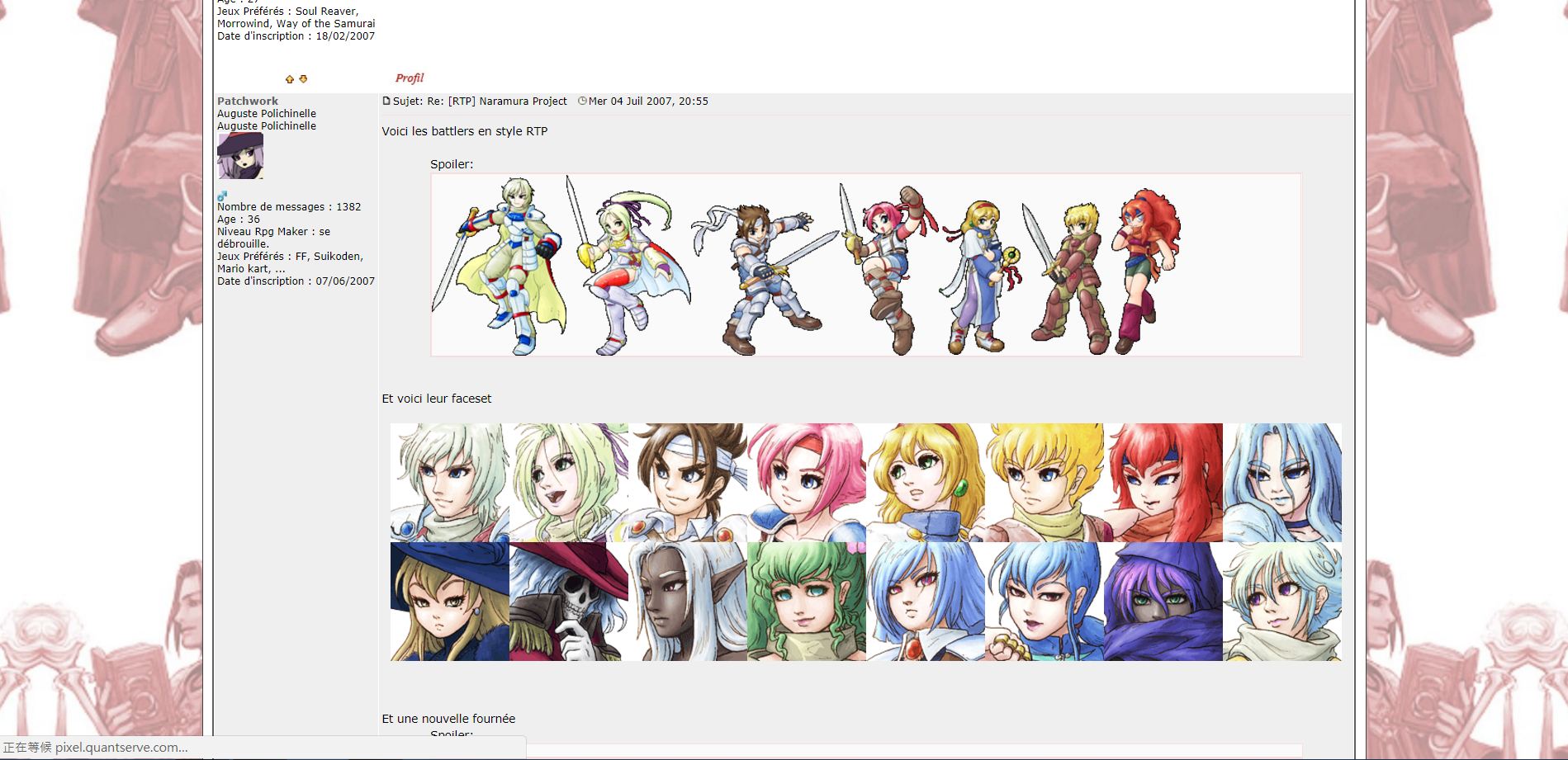
Task: Click the green-haired swordswoman battler sprite
Action: click(629, 266)
